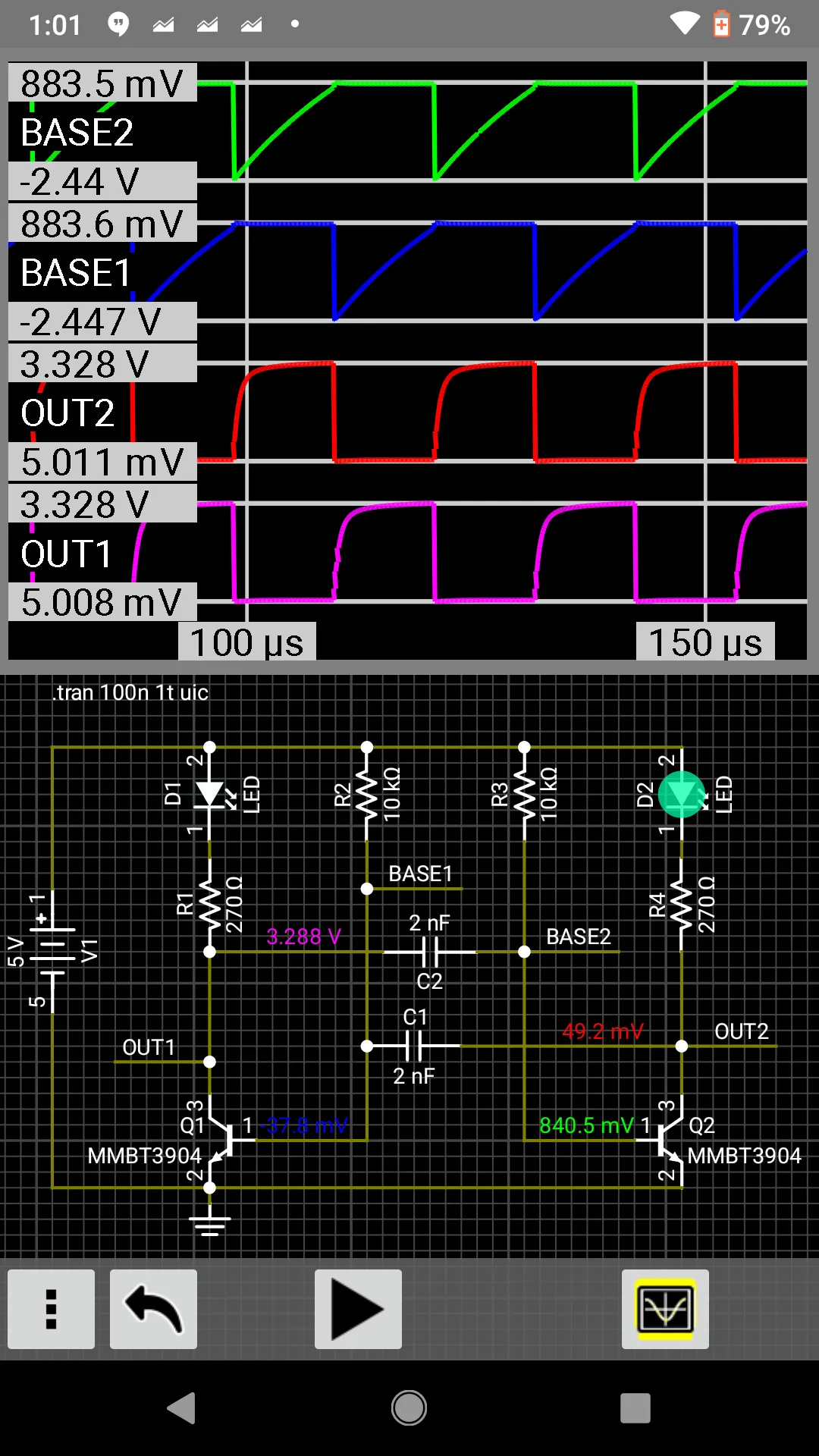The image size is (819, 1456).
Task: Select the OUT2 scope trace label
Action: (x=67, y=413)
